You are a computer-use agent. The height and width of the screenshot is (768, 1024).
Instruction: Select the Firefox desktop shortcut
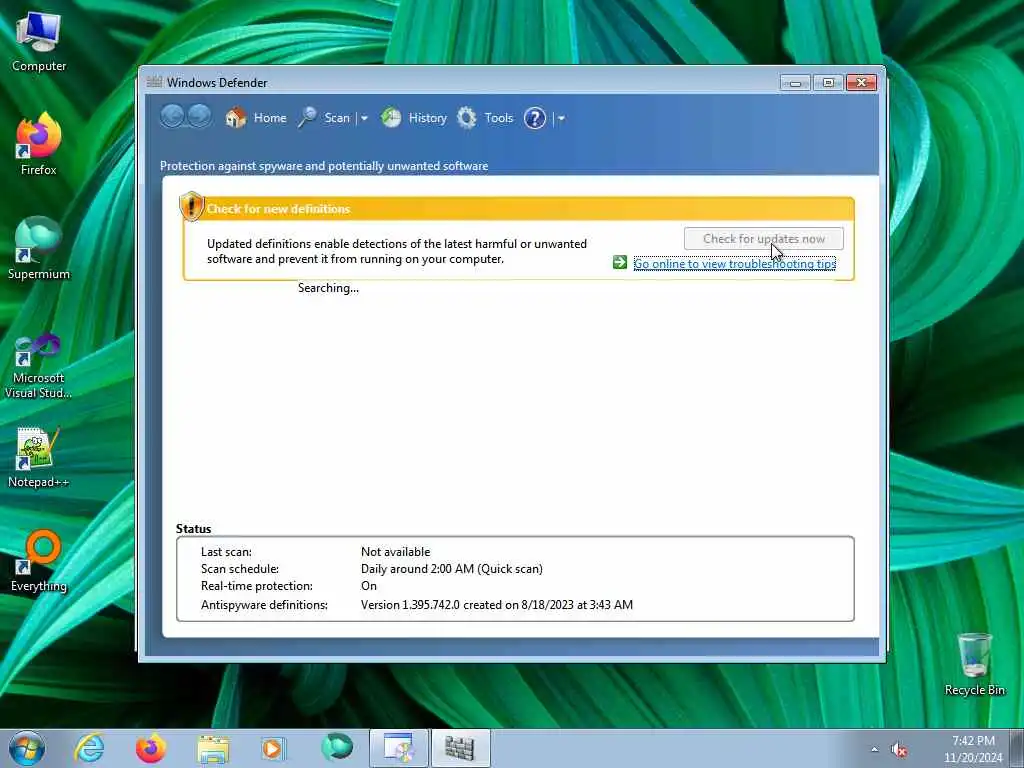pyautogui.click(x=39, y=144)
